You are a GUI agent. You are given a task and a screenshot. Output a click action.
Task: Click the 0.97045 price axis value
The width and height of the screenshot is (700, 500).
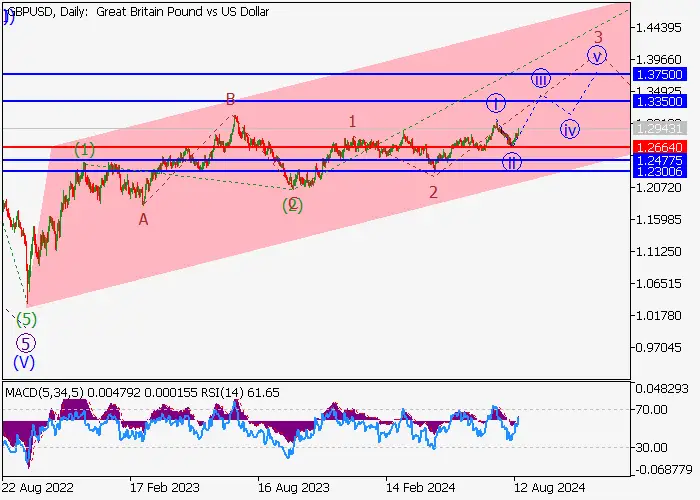(x=658, y=347)
